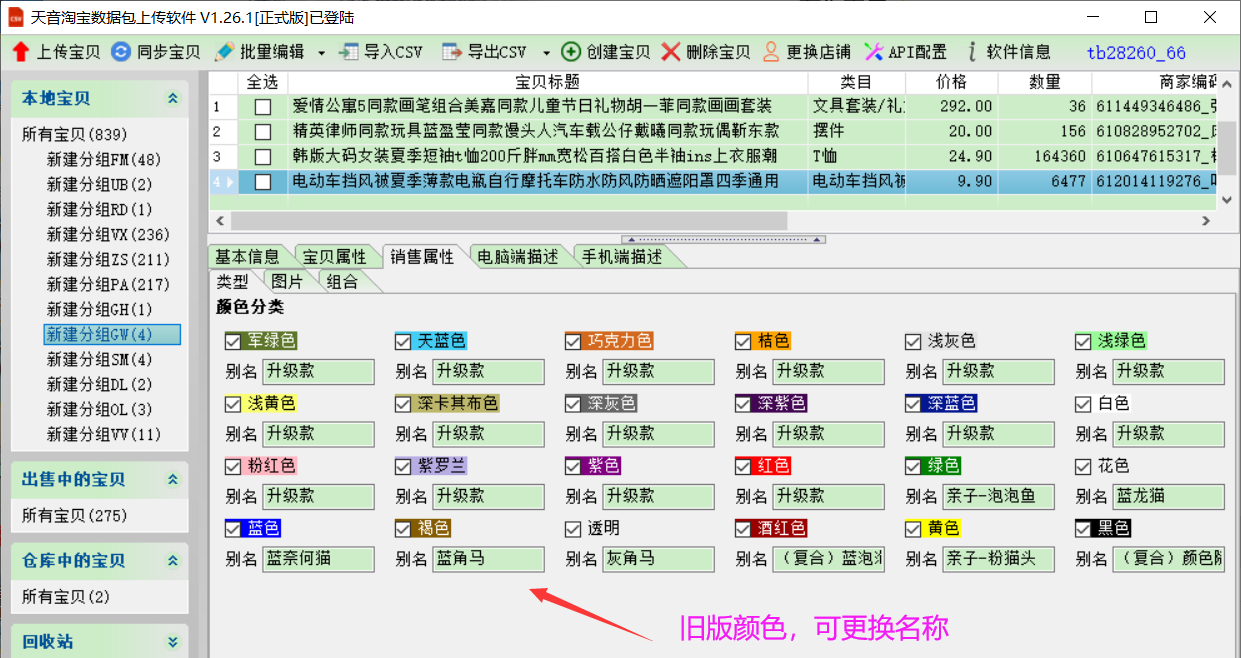1241x658 pixels.
Task: Click the 更换店铺 person icon
Action: click(x=770, y=52)
